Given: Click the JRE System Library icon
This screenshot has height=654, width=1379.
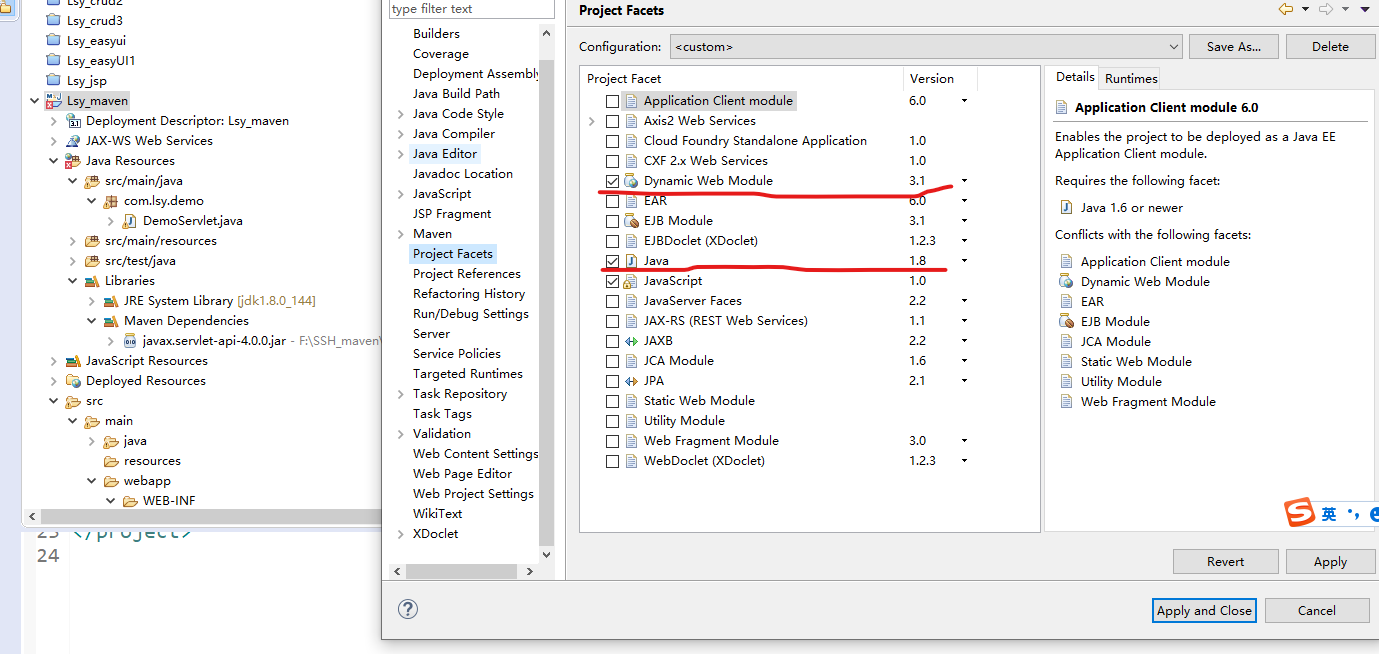Looking at the screenshot, I should [111, 301].
